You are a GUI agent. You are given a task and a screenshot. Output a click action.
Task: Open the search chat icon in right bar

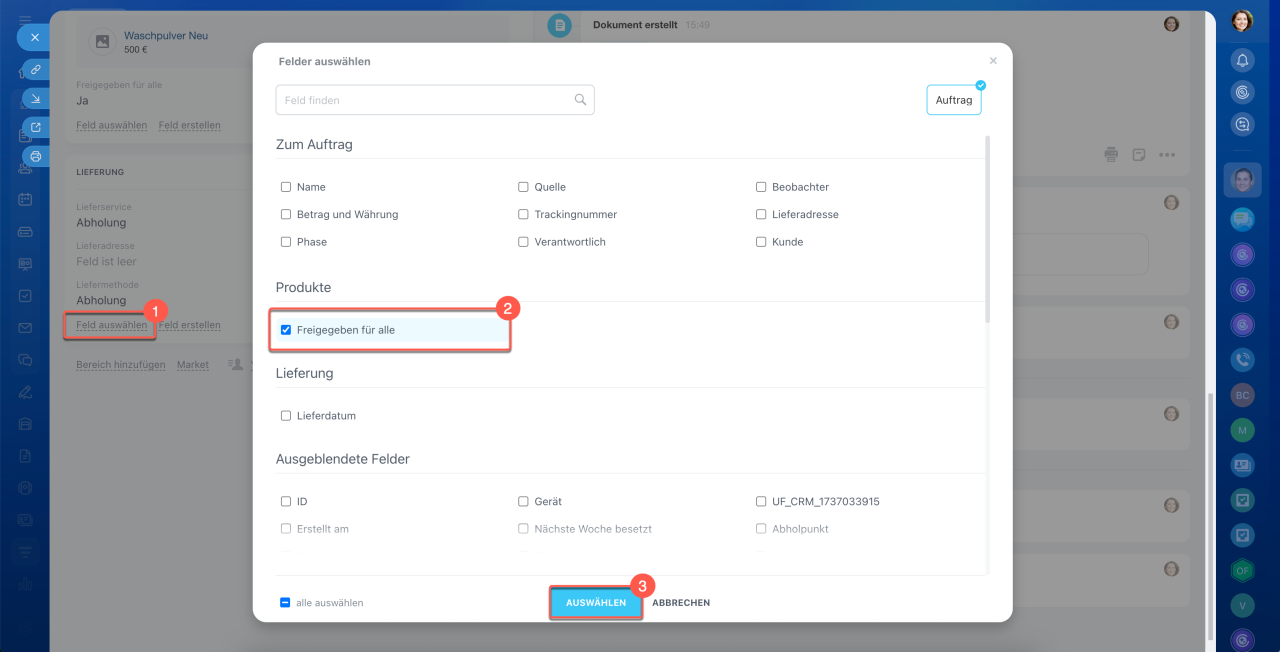pos(1242,124)
